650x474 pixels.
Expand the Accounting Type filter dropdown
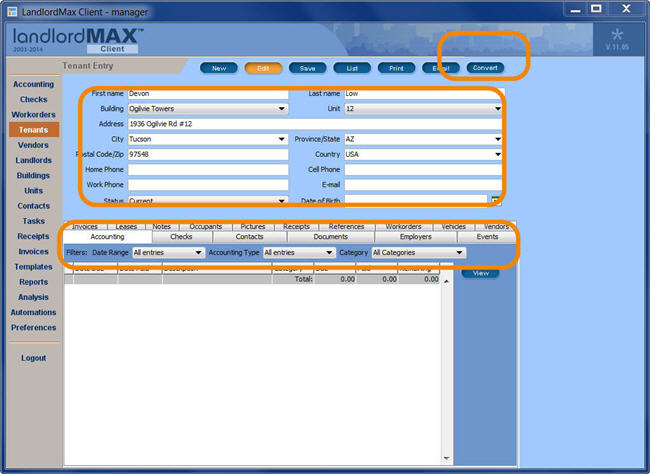point(299,253)
